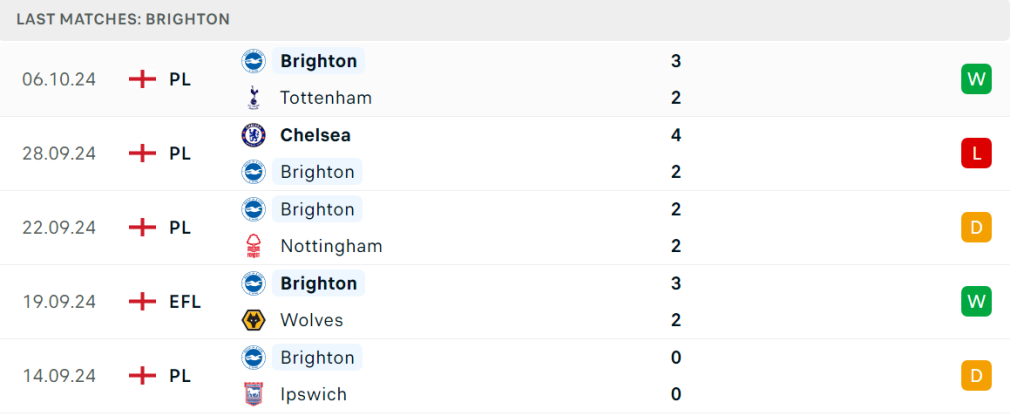Click Brighton crest in the Tottenham match

pyautogui.click(x=253, y=61)
